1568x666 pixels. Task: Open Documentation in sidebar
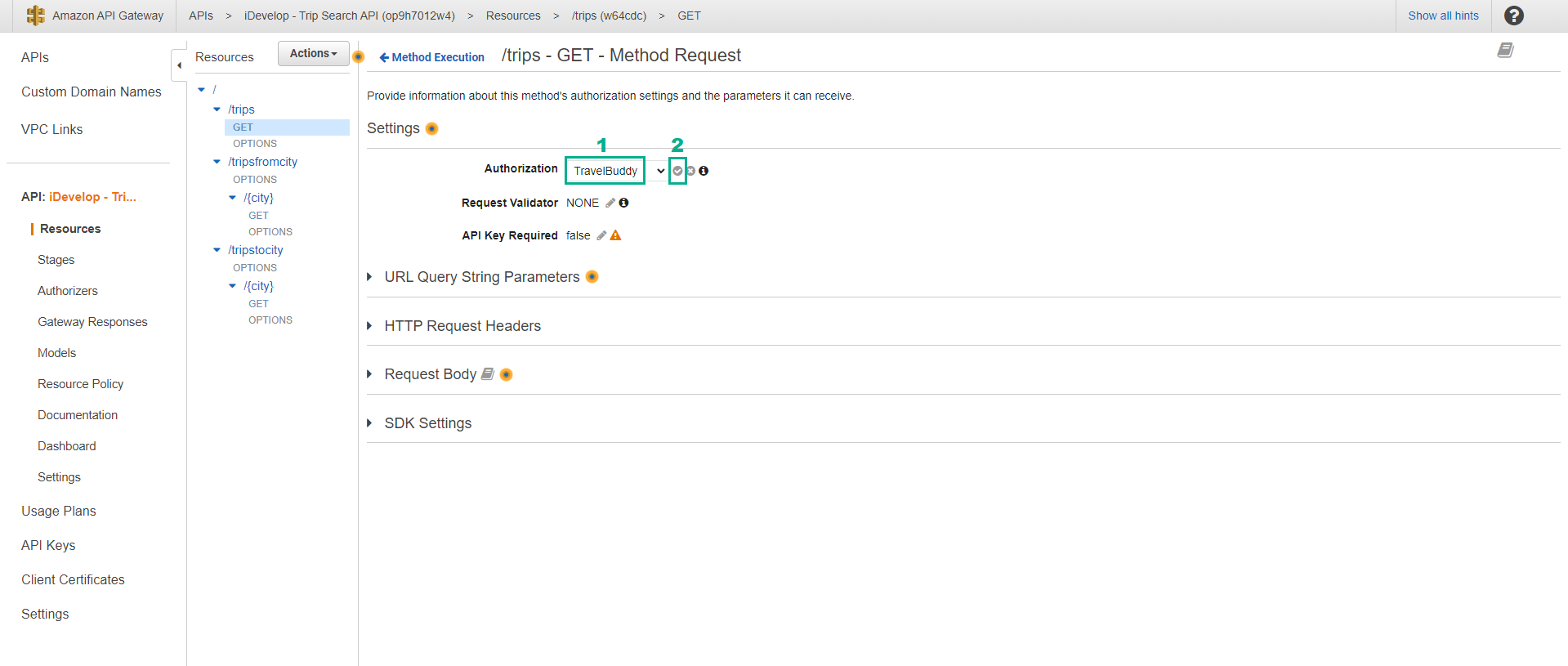point(78,415)
